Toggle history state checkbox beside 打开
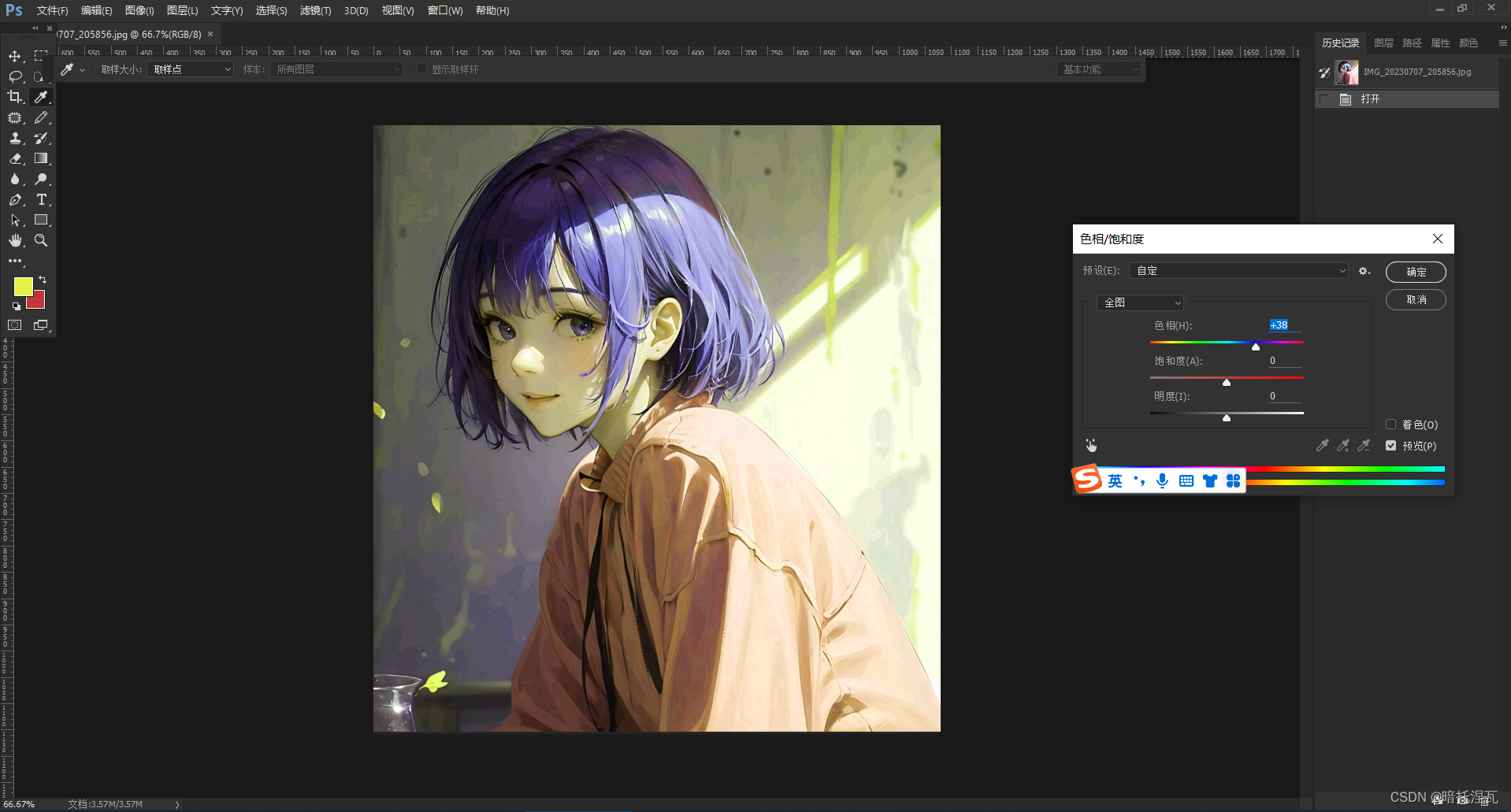Image resolution: width=1511 pixels, height=812 pixels. pyautogui.click(x=1324, y=99)
